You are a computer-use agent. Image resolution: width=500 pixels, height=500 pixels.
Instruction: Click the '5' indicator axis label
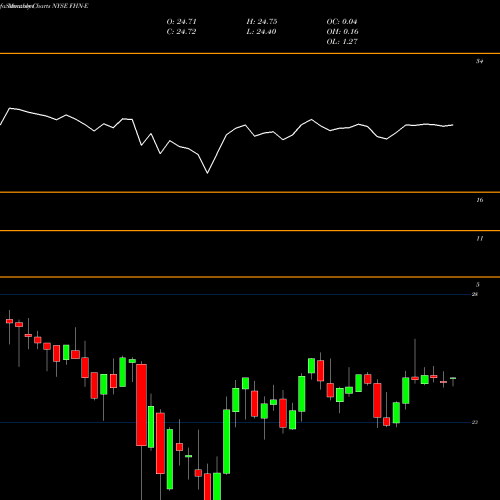click(478, 285)
